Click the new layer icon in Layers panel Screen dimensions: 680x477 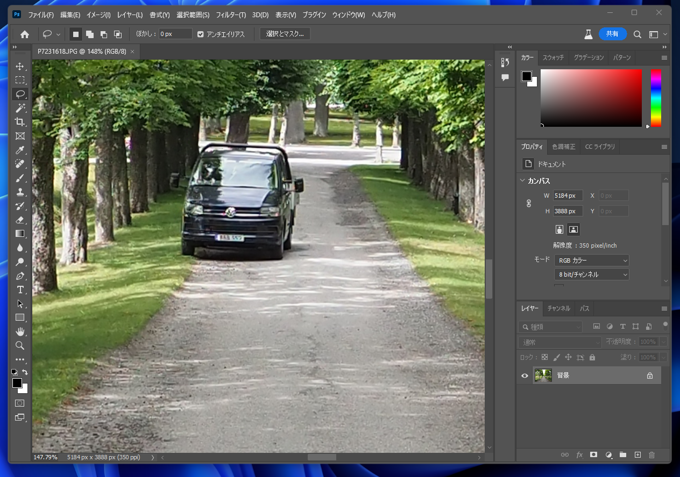point(636,455)
